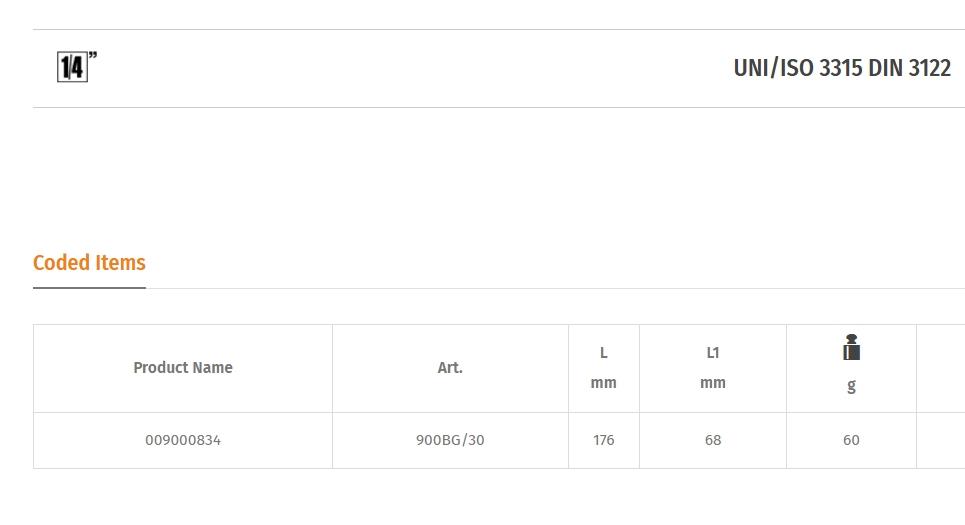Click the 68 L1 value cell
Viewport: 965px width, 525px height.
(x=713, y=440)
